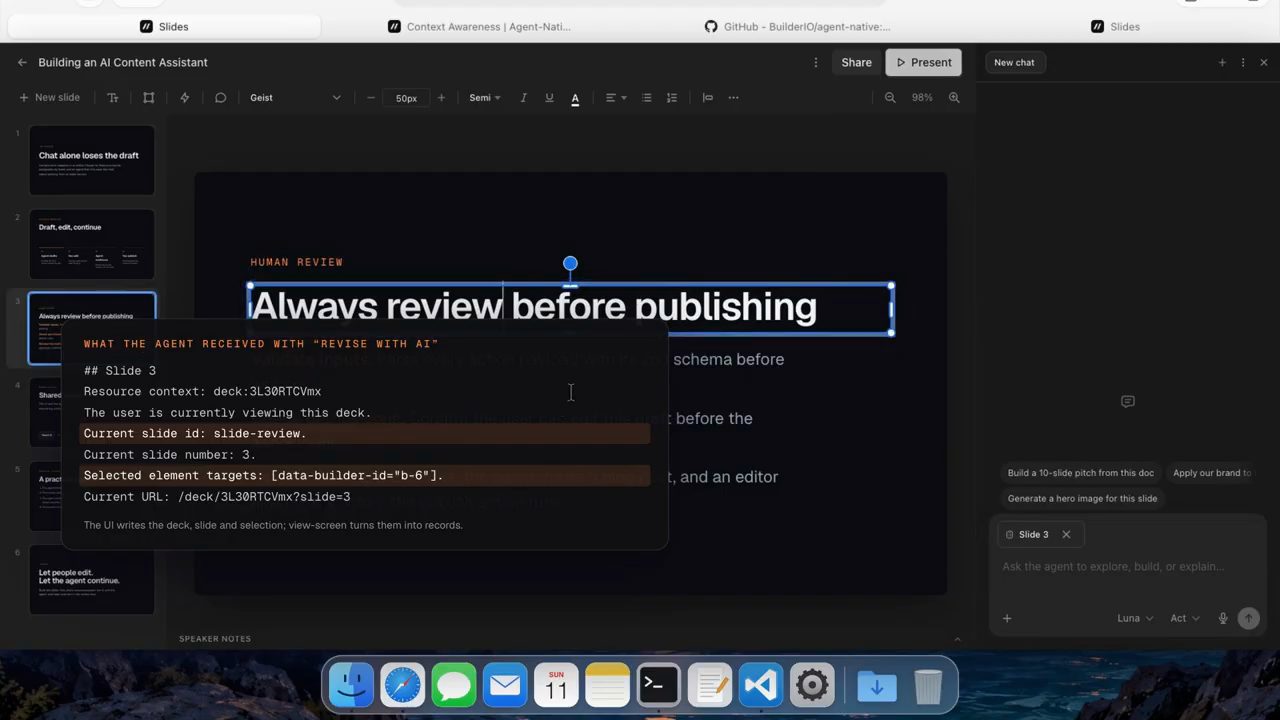Start voice input with the microphone icon
The width and height of the screenshot is (1280, 720).
pos(1223,618)
